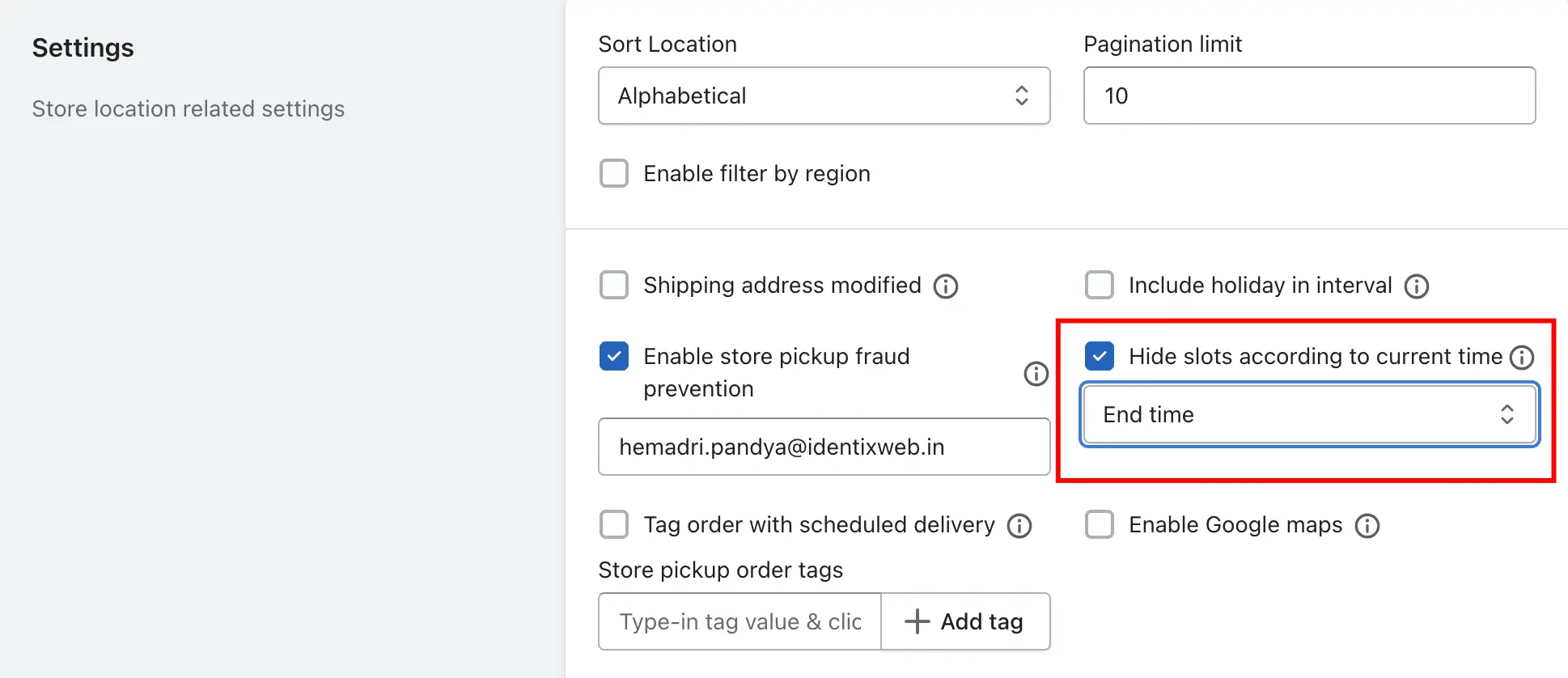
Task: Click info icon next to Include holiday in interval
Action: pos(1417,286)
